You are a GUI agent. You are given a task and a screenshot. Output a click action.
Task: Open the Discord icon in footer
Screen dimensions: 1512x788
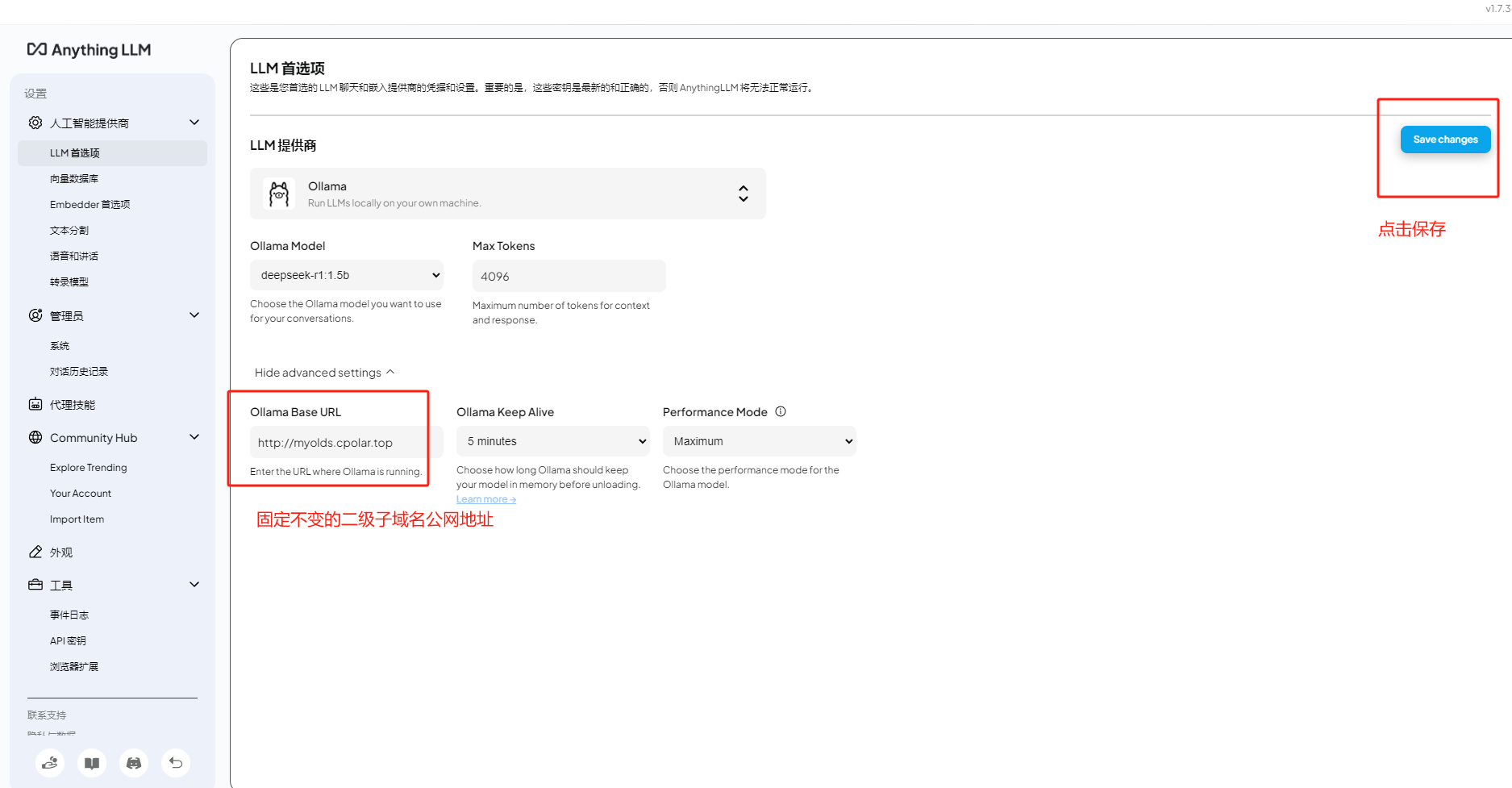[x=134, y=763]
